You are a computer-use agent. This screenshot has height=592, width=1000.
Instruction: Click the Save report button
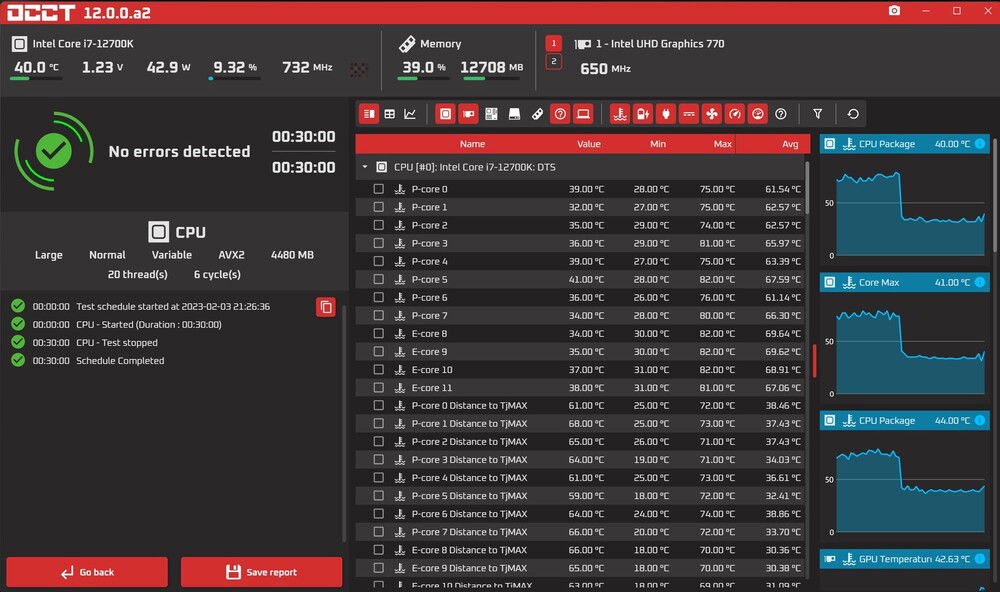click(261, 572)
